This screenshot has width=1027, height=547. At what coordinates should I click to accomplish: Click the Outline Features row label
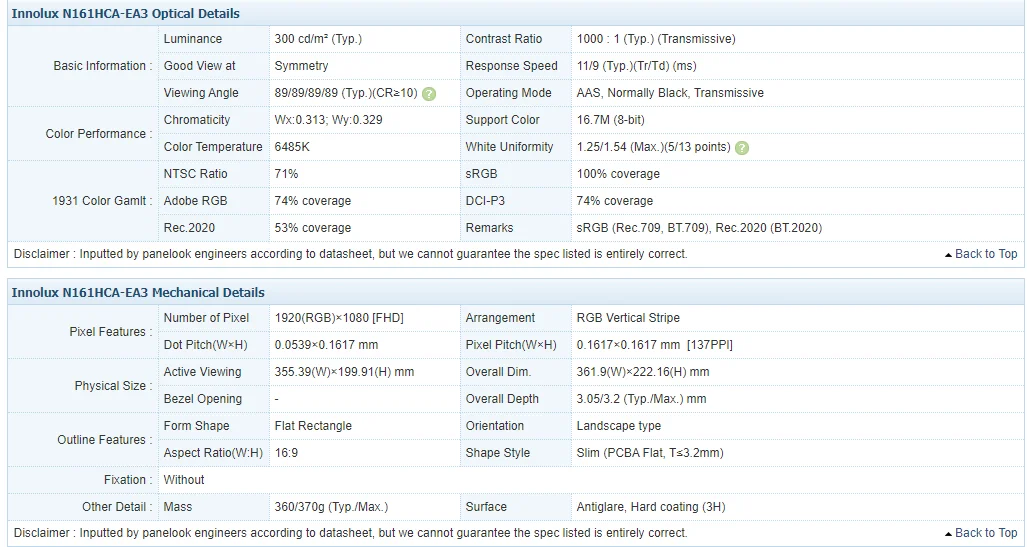coord(105,440)
